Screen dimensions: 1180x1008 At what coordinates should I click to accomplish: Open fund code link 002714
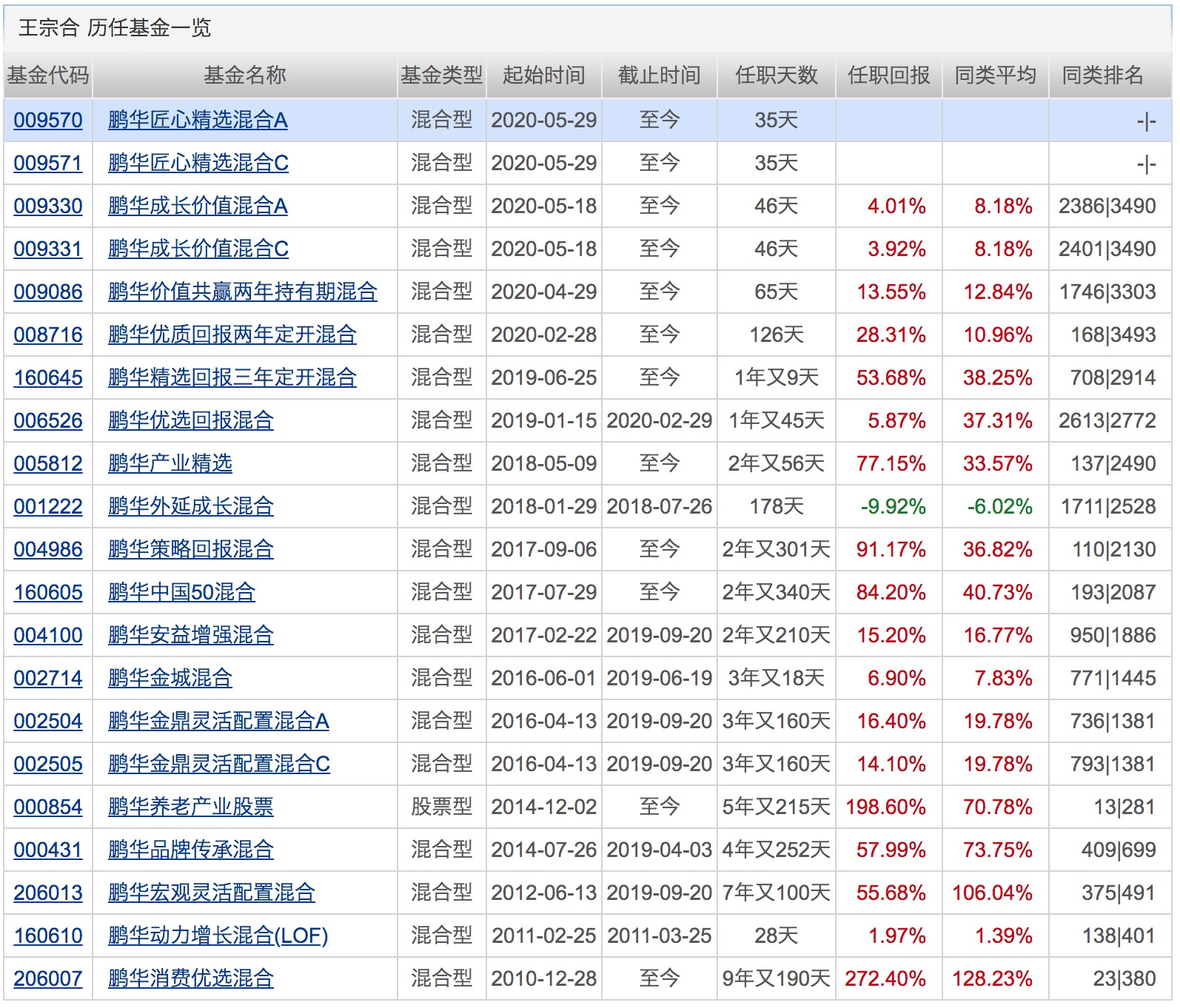(x=48, y=678)
